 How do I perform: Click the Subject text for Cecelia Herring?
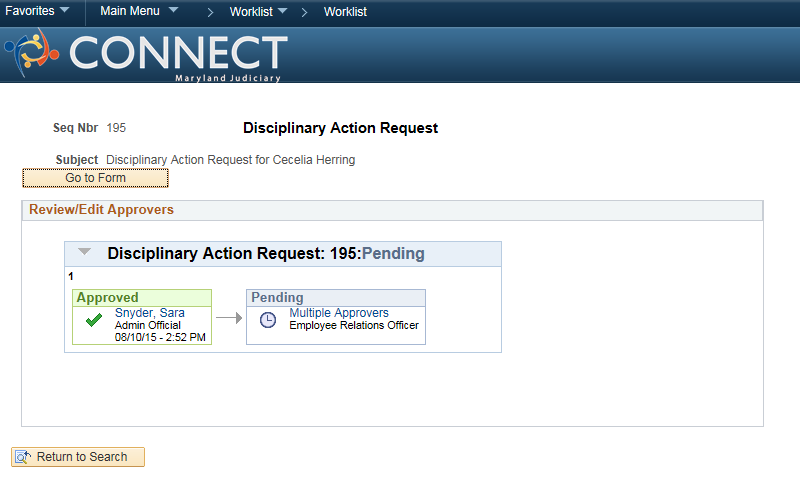coord(231,160)
